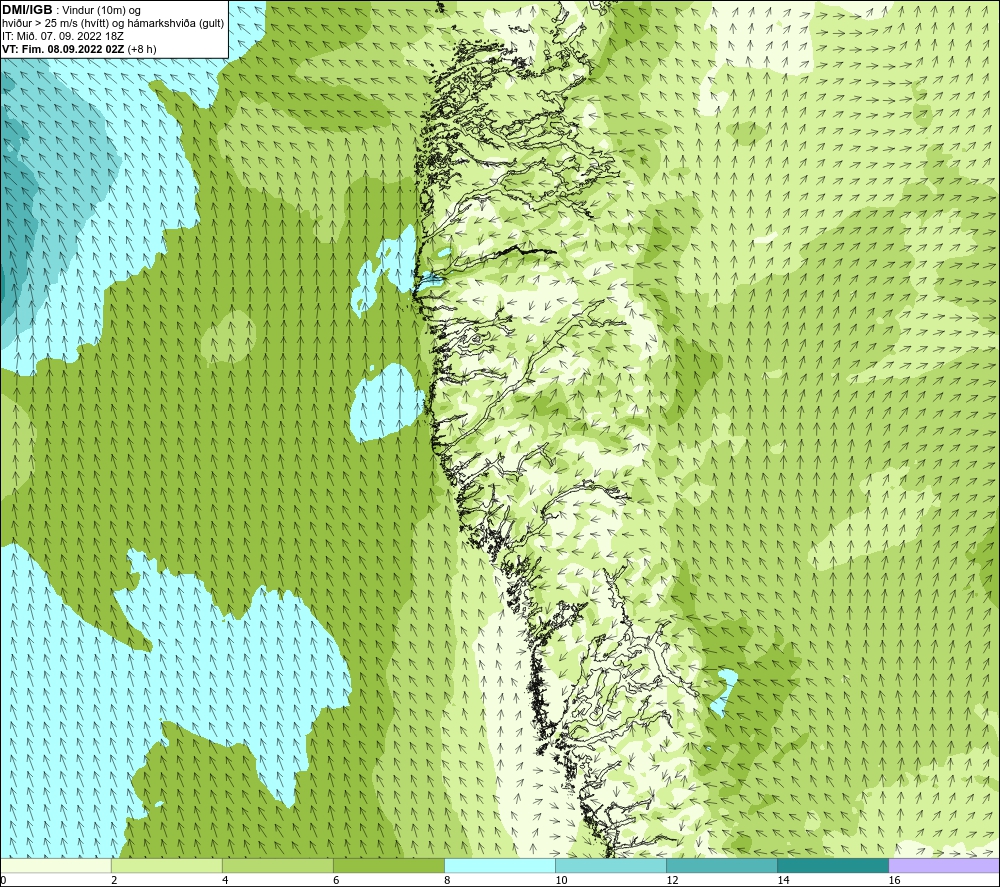1000x887 pixels.
Task: Click the '(+8 h)' forecast offset text
Action: tap(142, 49)
